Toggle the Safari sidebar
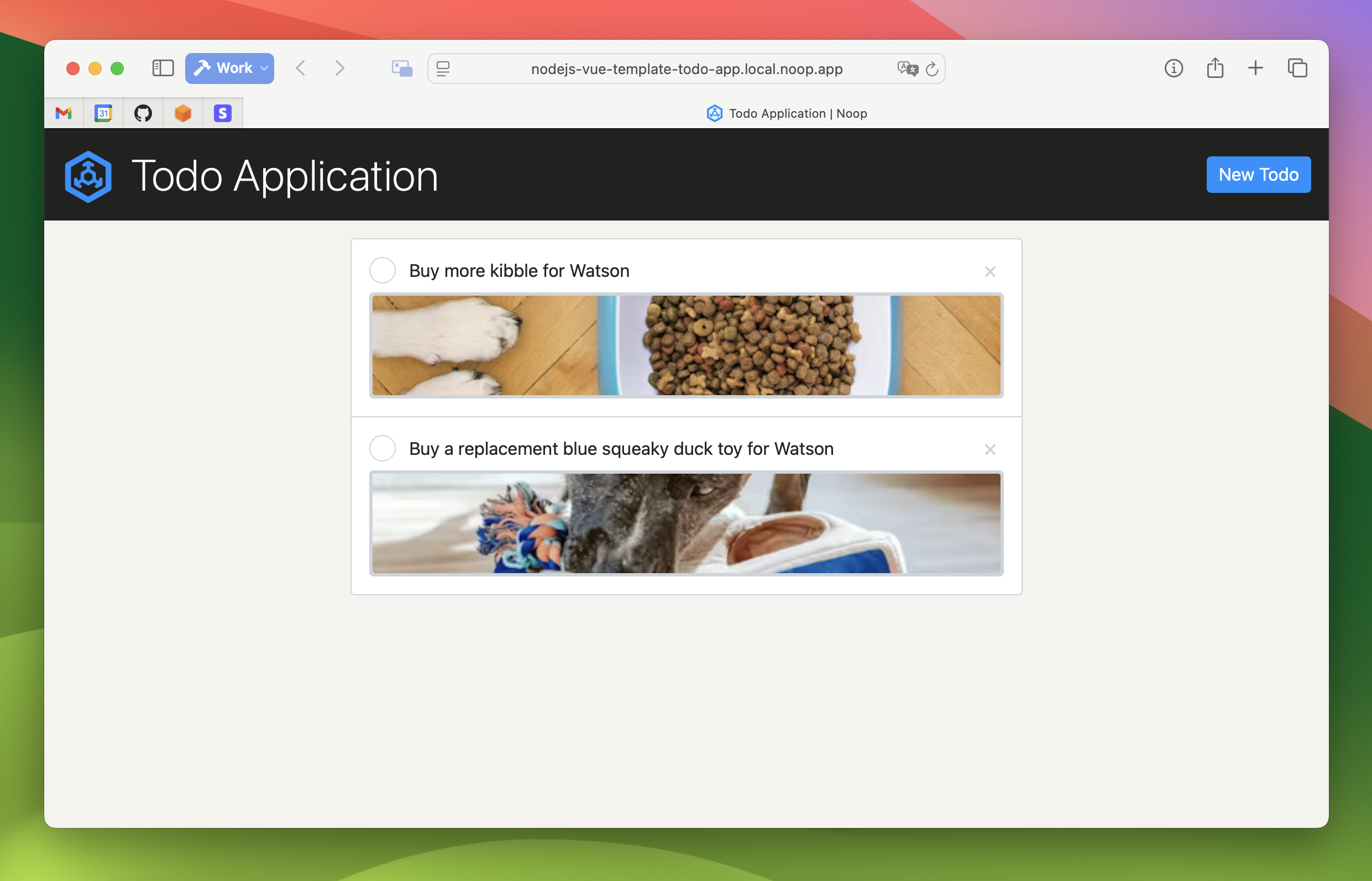This screenshot has width=1372, height=881. coord(163,67)
